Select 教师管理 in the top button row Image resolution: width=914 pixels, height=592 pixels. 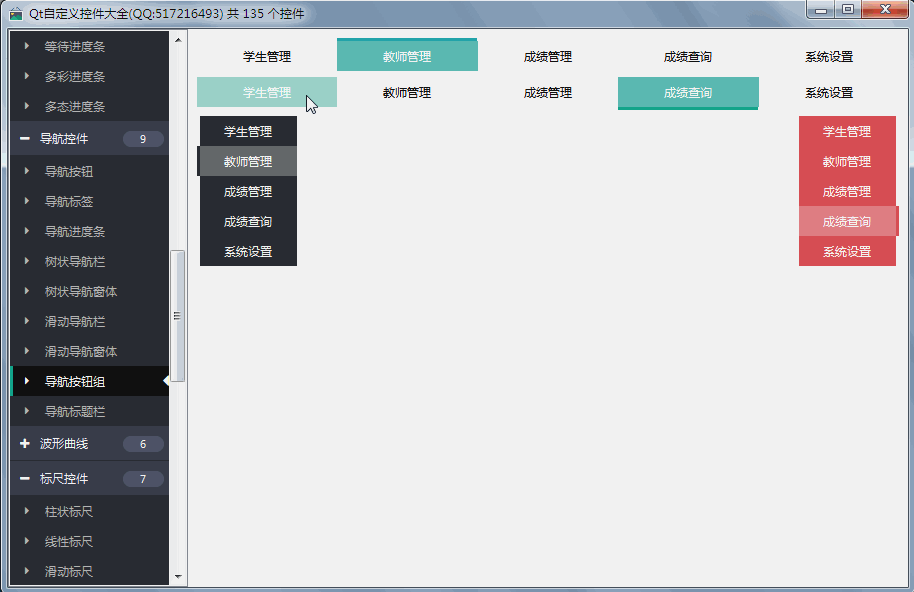coord(407,55)
